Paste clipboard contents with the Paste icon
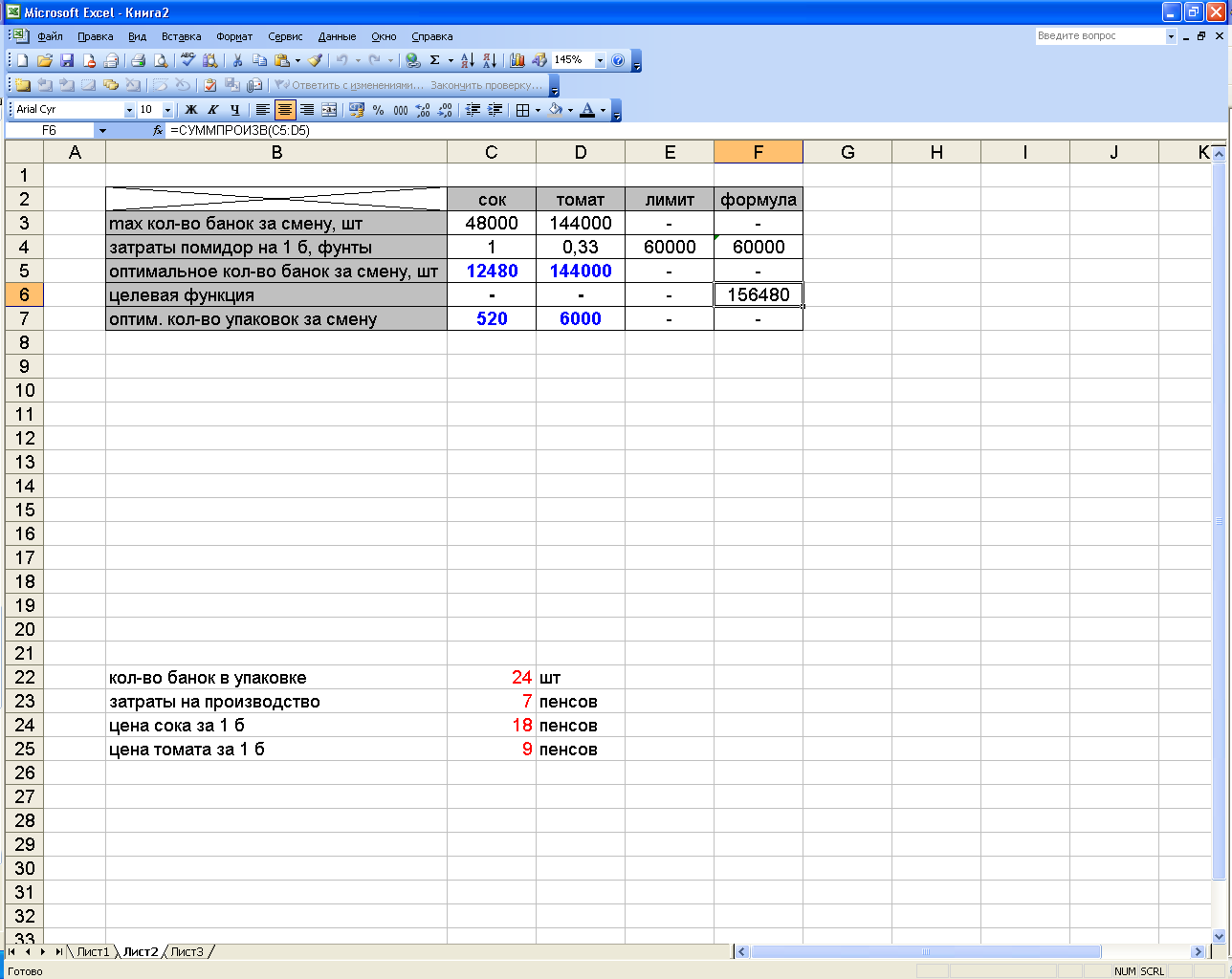 281,60
